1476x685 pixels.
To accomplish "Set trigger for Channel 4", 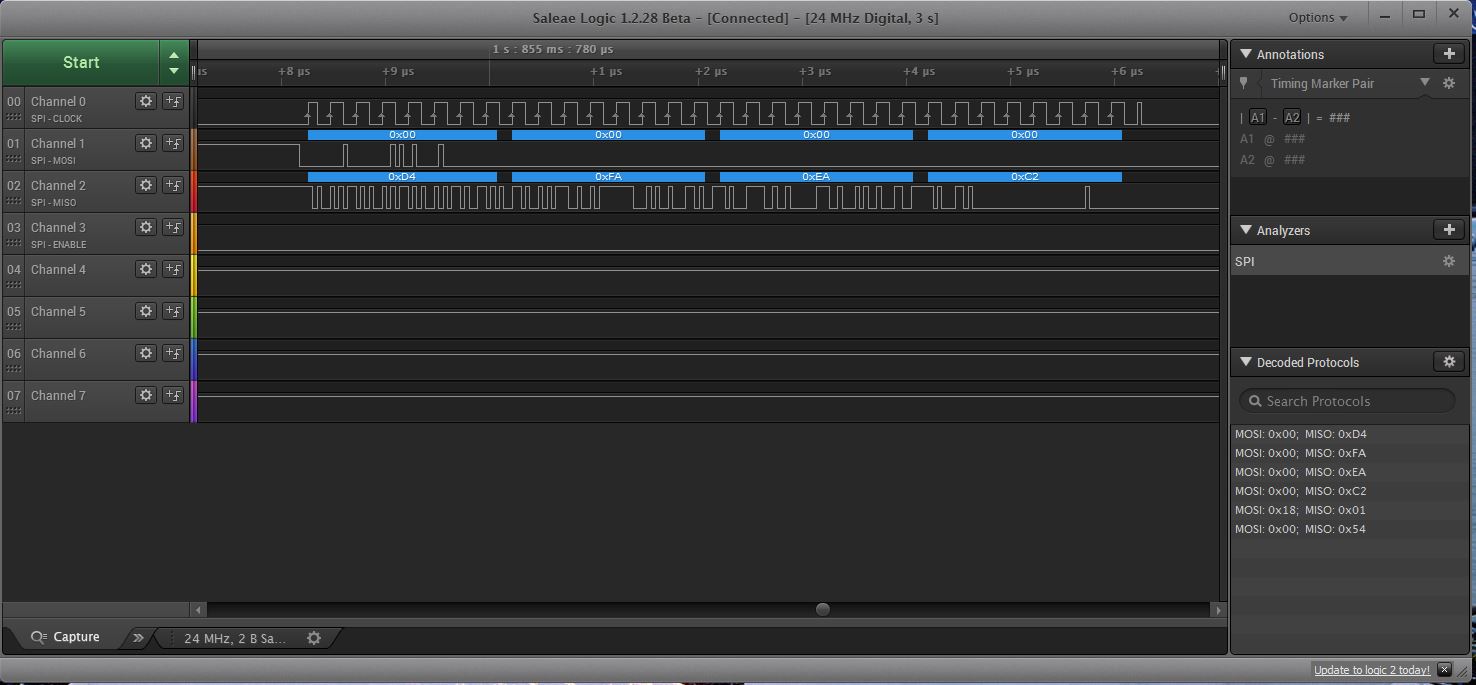I will tap(173, 269).
